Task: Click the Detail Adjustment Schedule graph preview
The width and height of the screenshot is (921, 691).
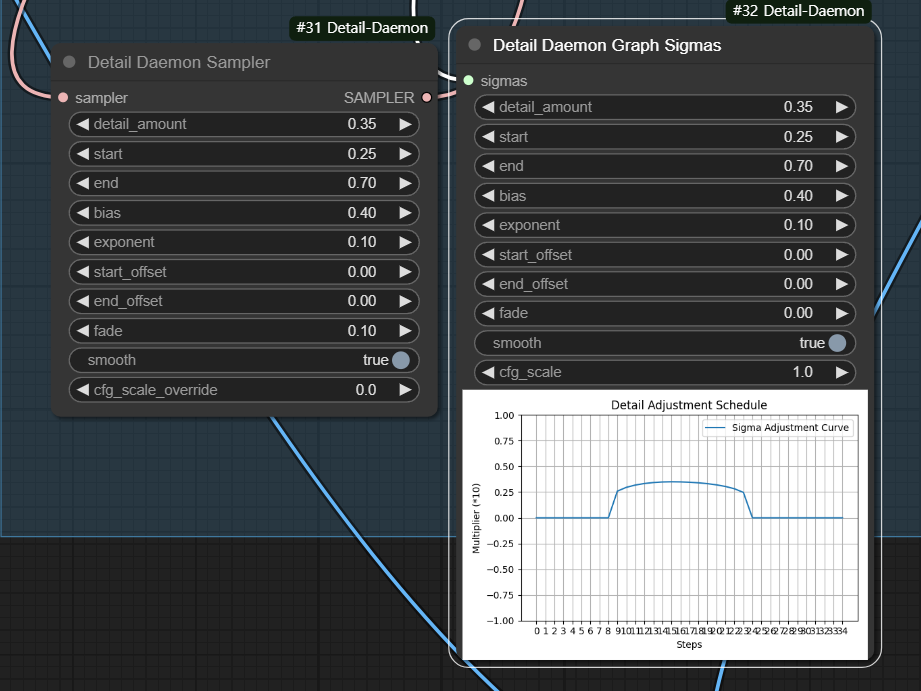Action: (665, 524)
